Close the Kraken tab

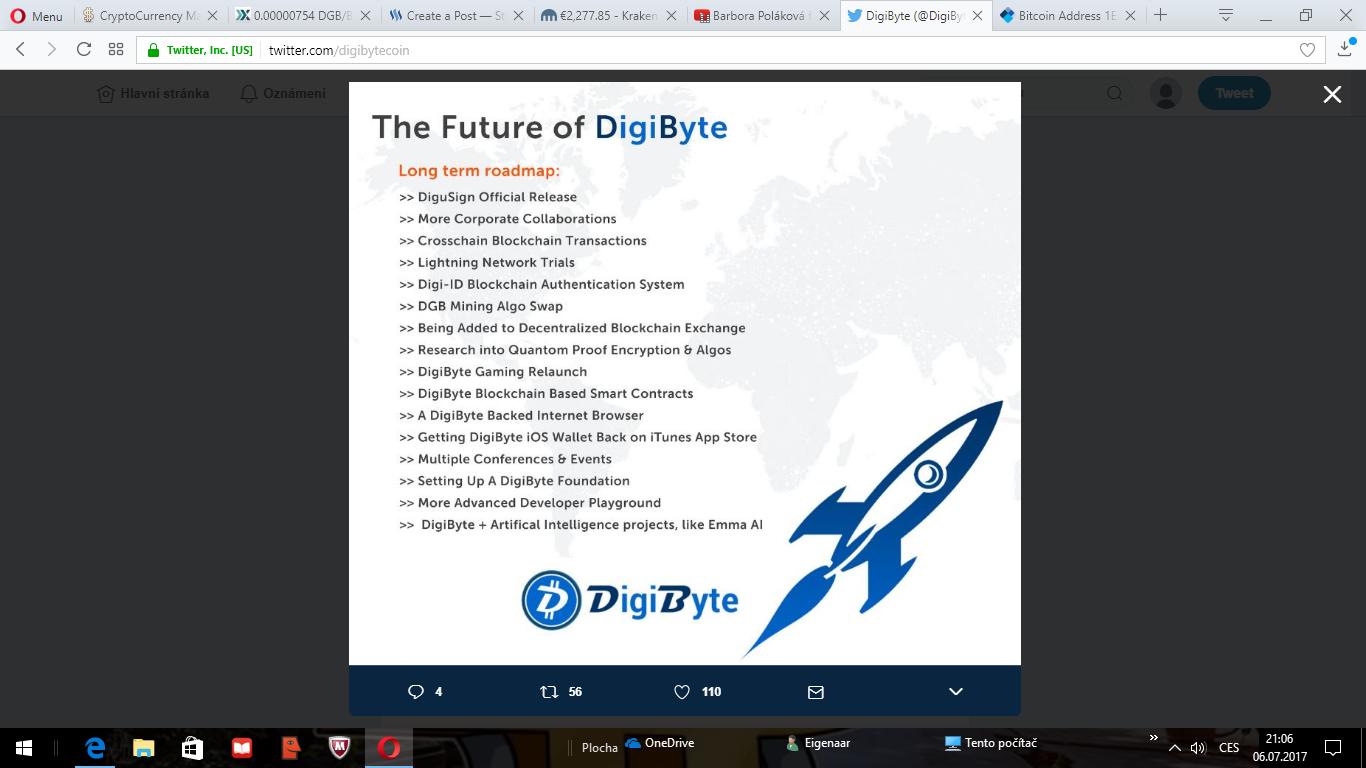672,16
